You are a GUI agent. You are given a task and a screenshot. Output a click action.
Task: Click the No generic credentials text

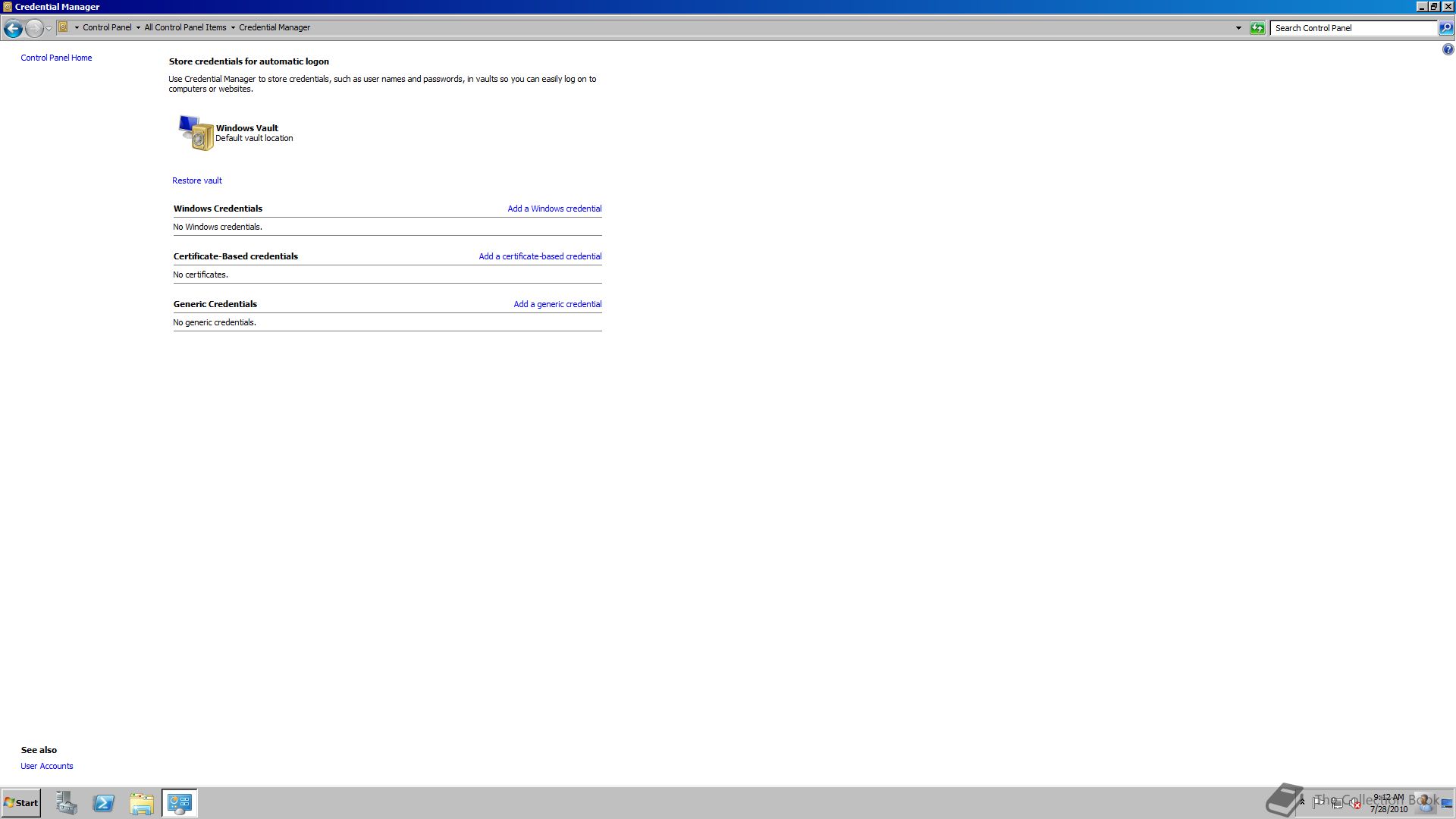[x=215, y=322]
